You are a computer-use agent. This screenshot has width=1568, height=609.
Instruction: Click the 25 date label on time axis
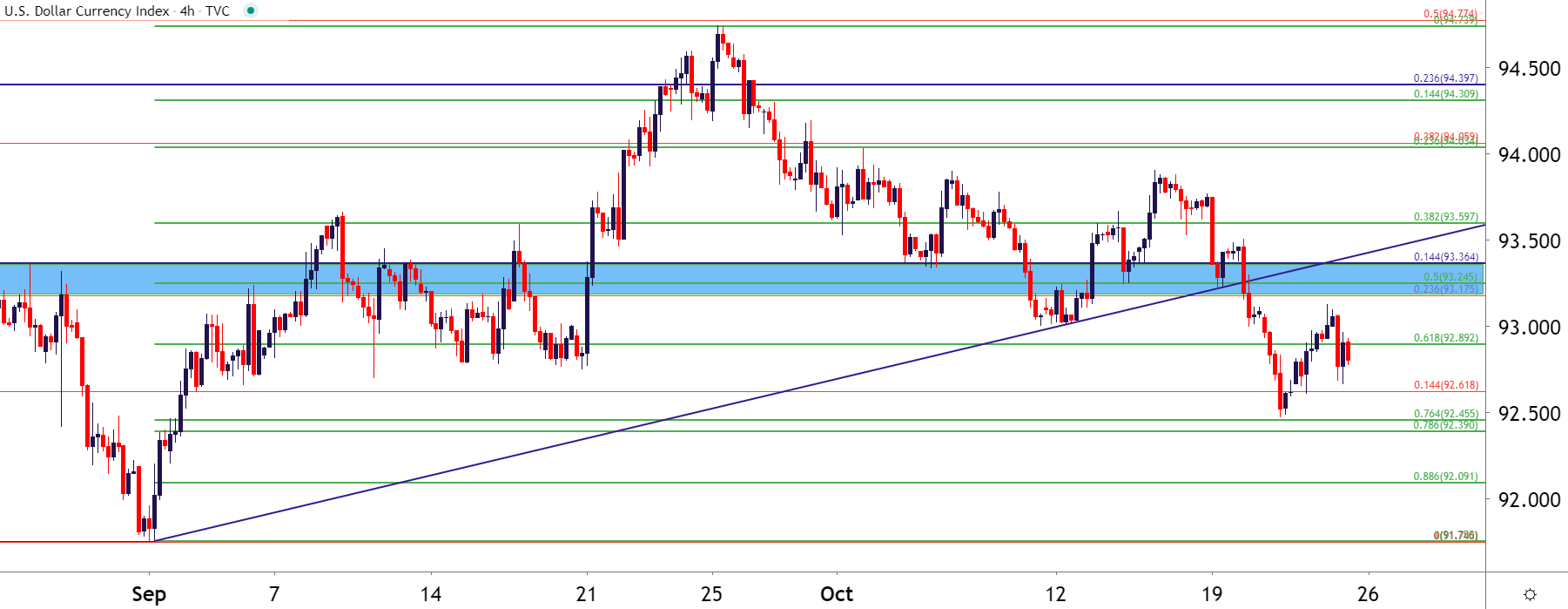point(712,594)
